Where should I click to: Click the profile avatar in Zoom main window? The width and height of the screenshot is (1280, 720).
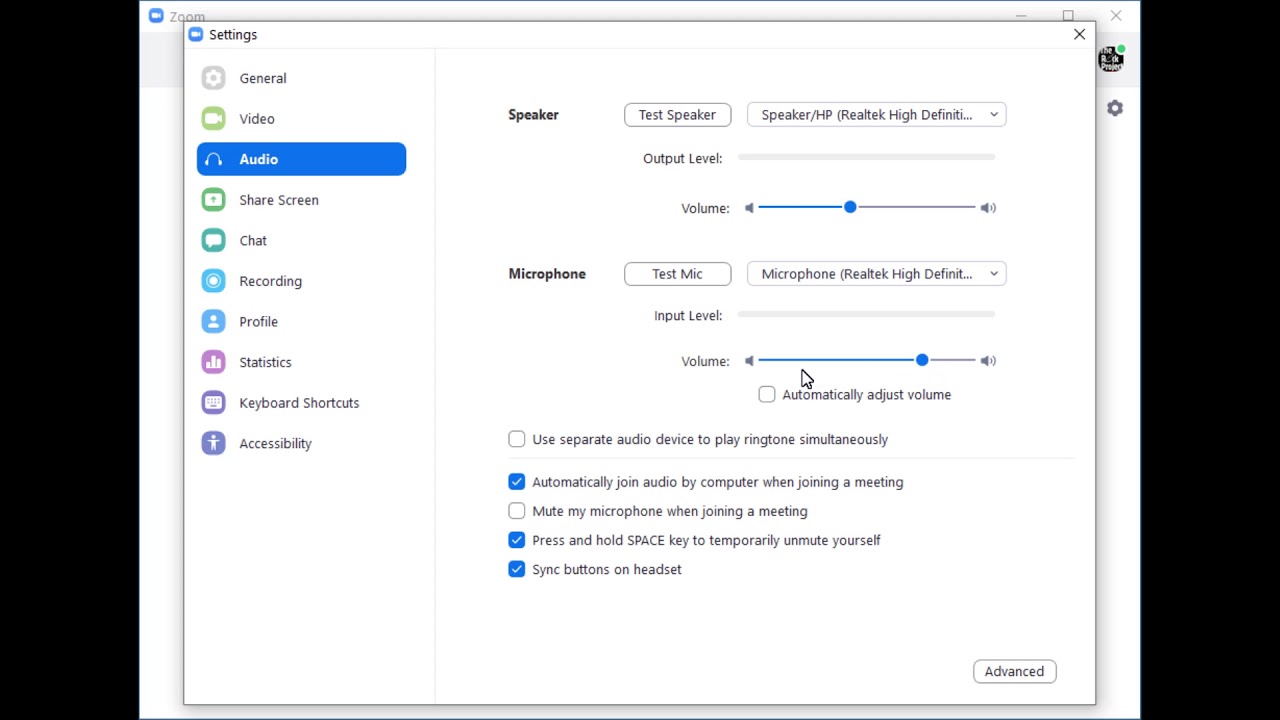[1111, 59]
